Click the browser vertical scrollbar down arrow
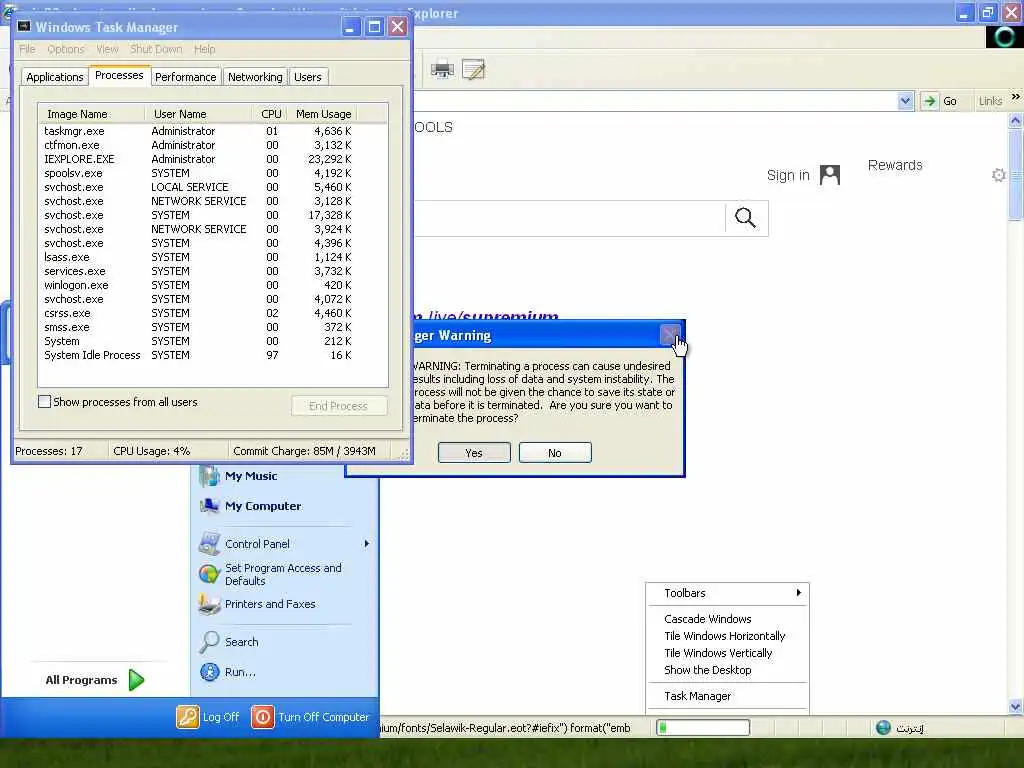This screenshot has width=1024, height=768. click(x=1016, y=706)
